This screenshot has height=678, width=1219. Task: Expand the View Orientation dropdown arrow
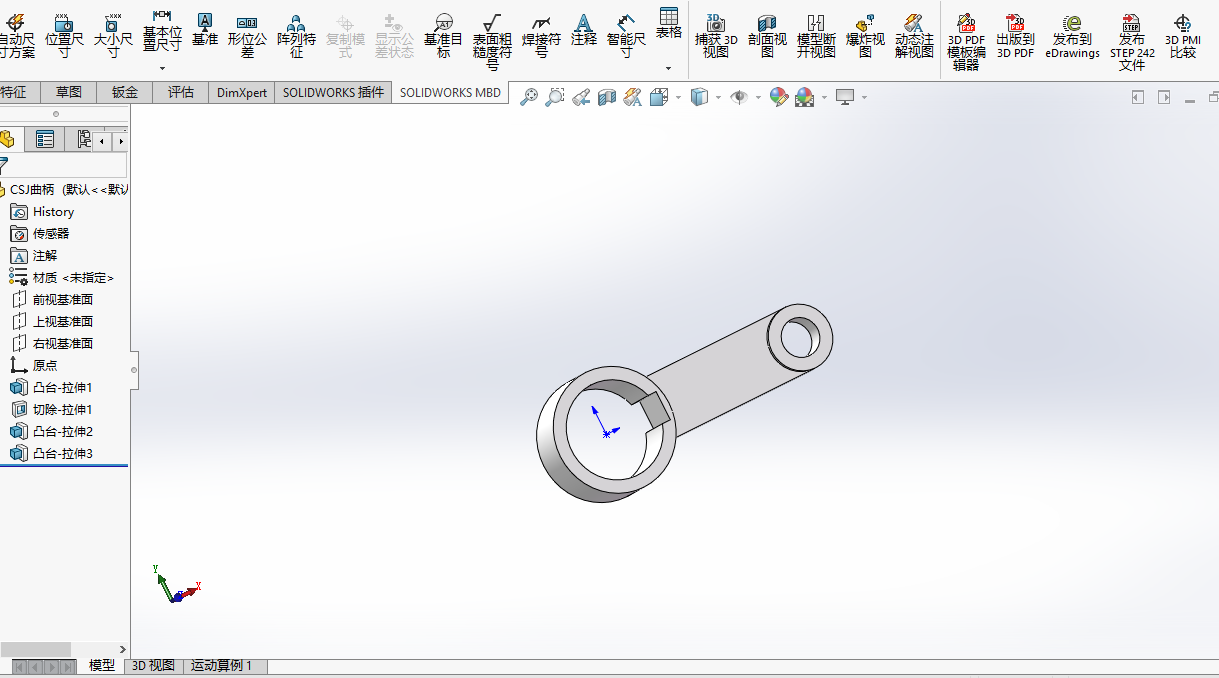[678, 98]
